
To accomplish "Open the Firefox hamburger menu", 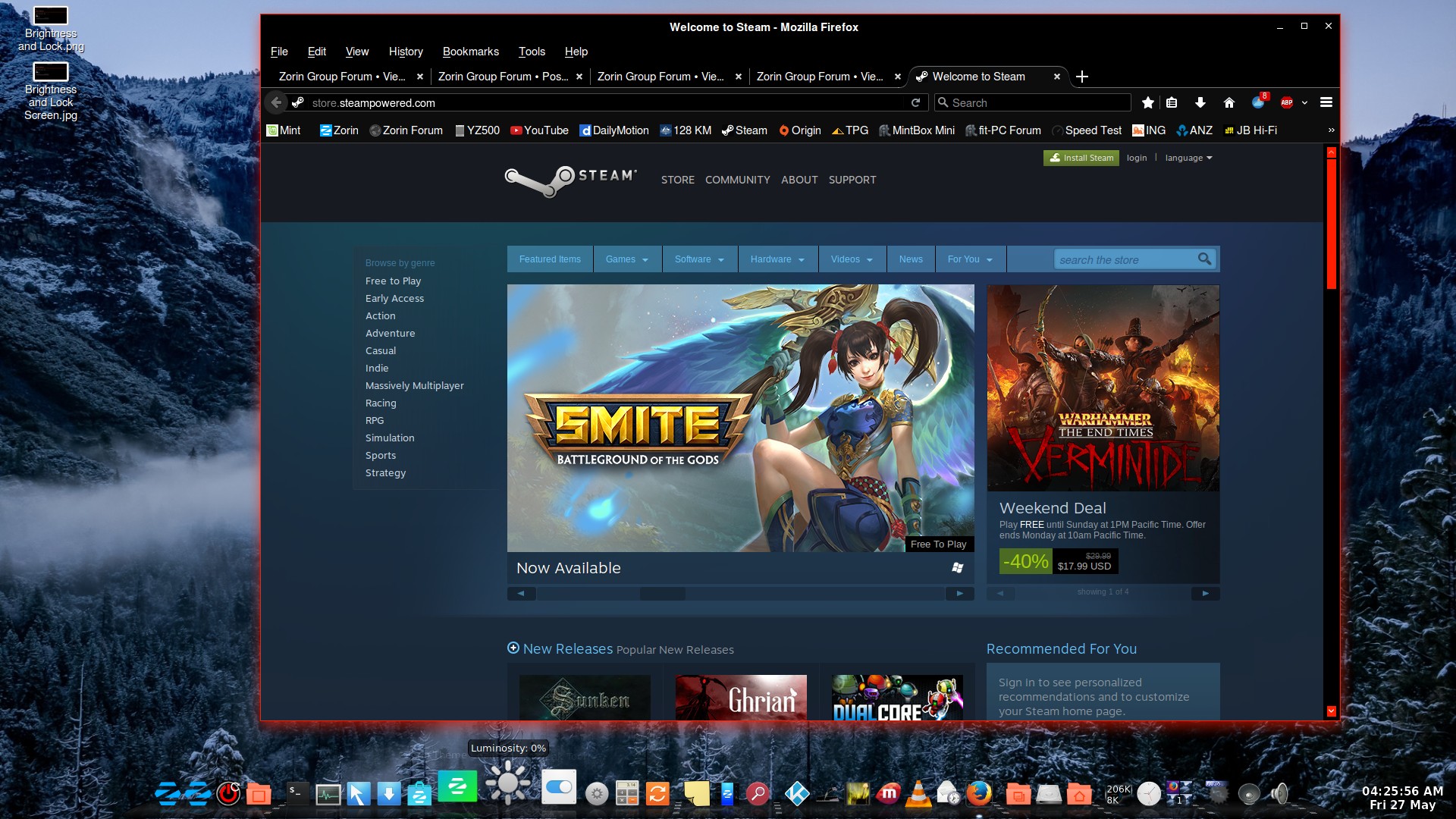I will click(x=1326, y=102).
